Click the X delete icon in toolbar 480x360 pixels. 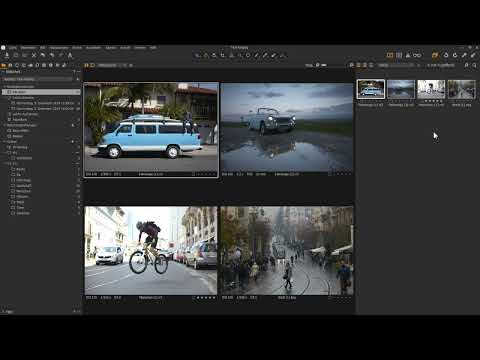click(34, 55)
